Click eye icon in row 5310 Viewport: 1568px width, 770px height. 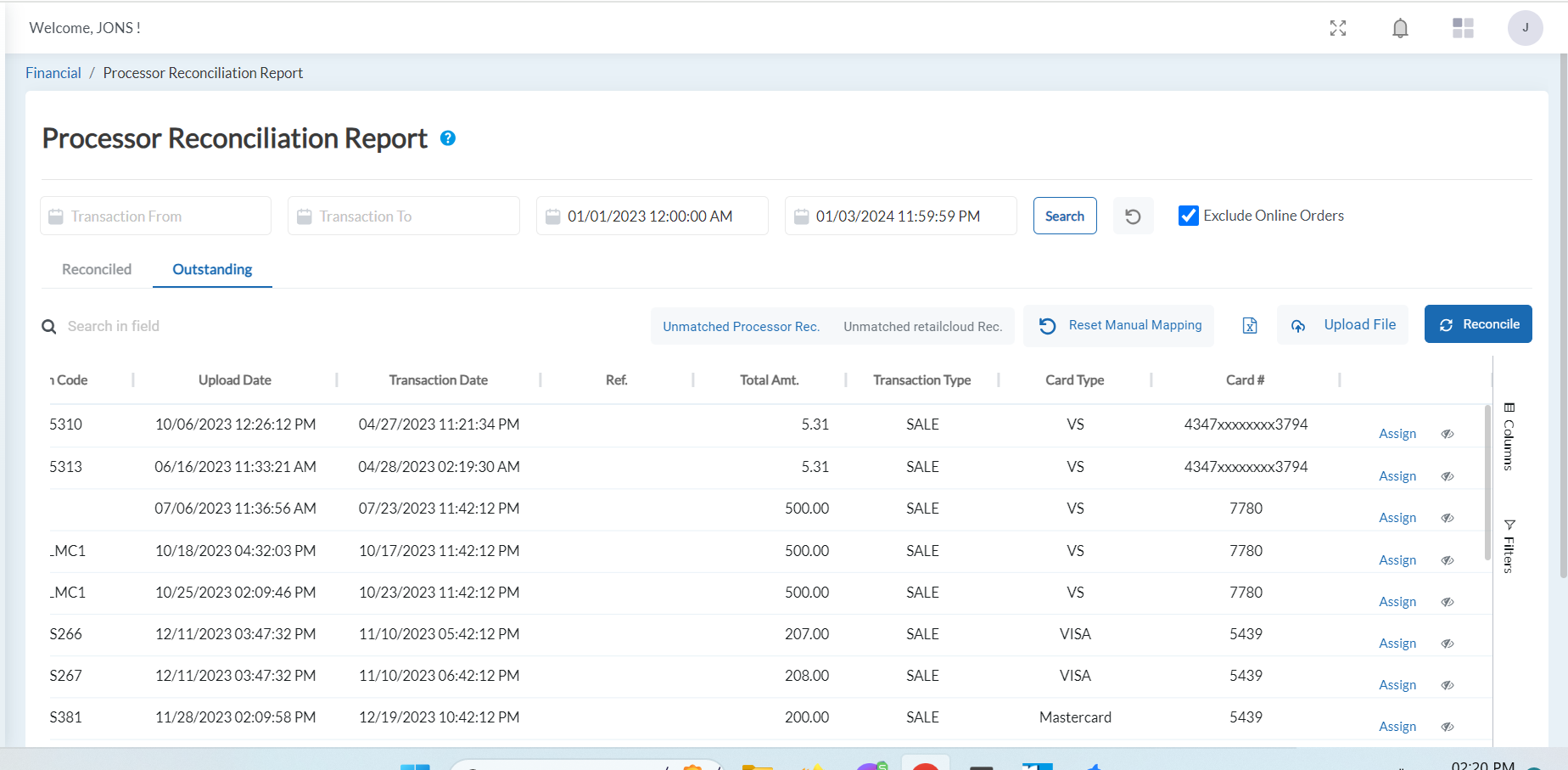coord(1448,434)
